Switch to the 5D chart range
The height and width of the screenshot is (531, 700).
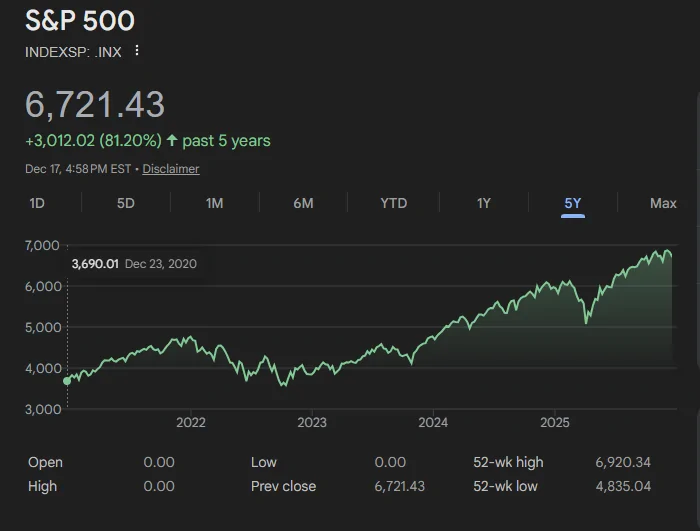click(x=125, y=203)
